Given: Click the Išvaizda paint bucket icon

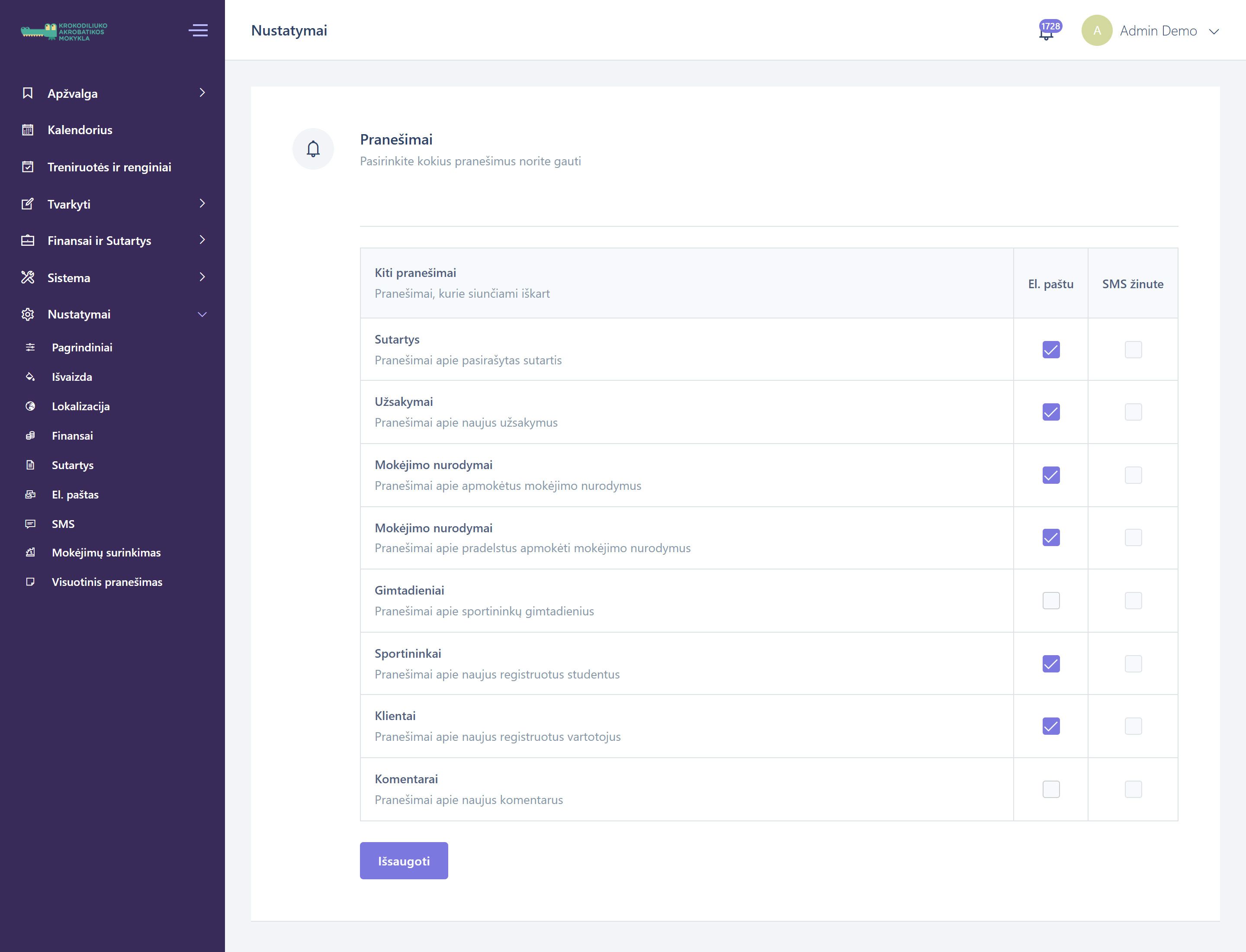Looking at the screenshot, I should point(31,377).
